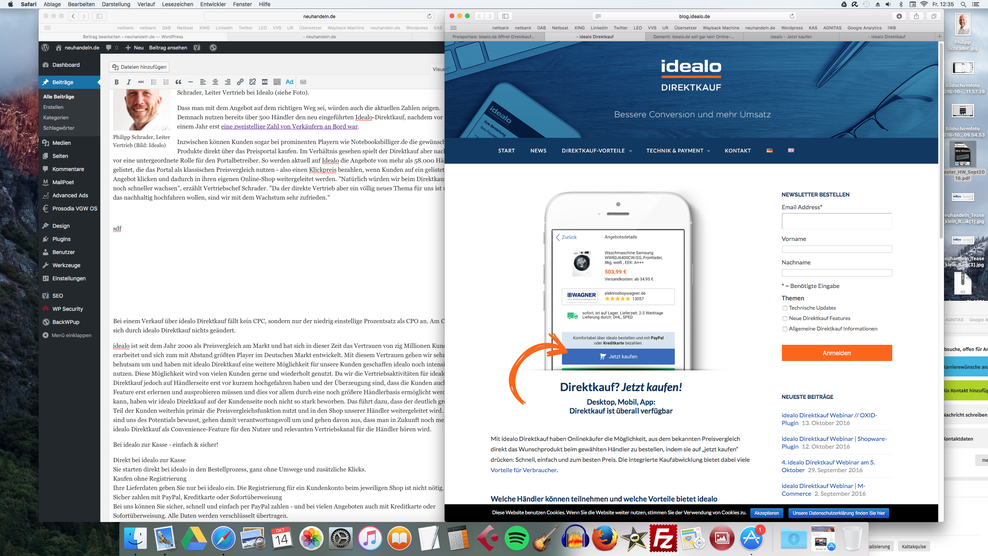
Task: Click the Vorname input field
Action: tap(837, 249)
